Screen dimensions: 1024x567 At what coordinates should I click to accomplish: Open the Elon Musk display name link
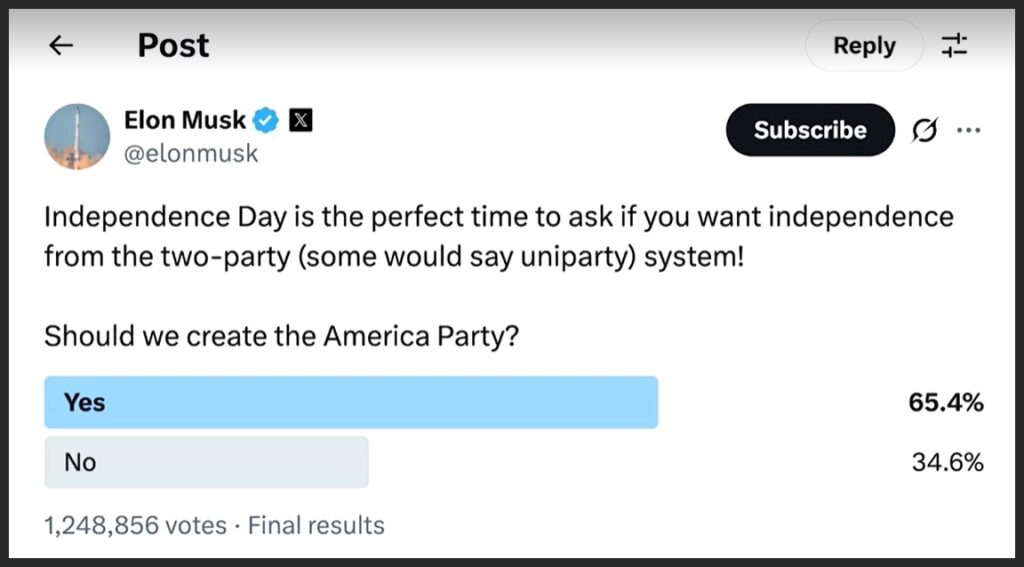click(184, 121)
